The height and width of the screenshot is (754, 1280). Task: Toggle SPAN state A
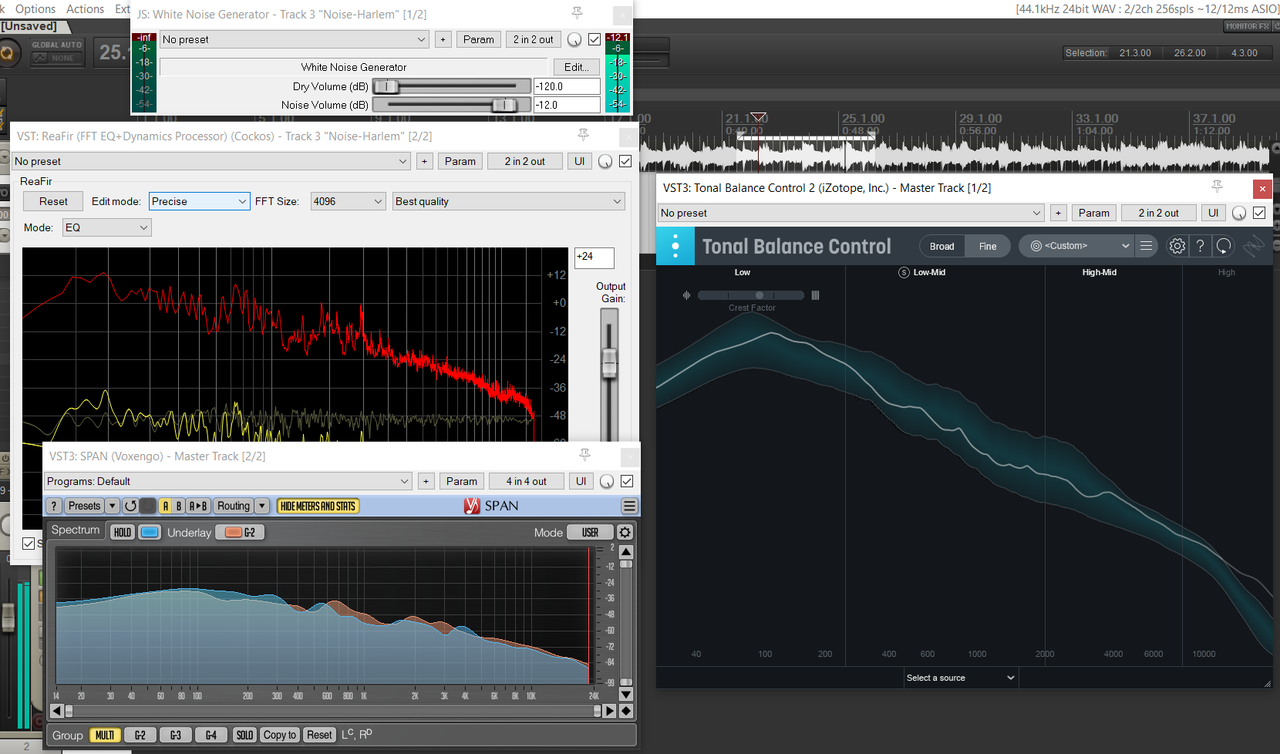coord(166,506)
